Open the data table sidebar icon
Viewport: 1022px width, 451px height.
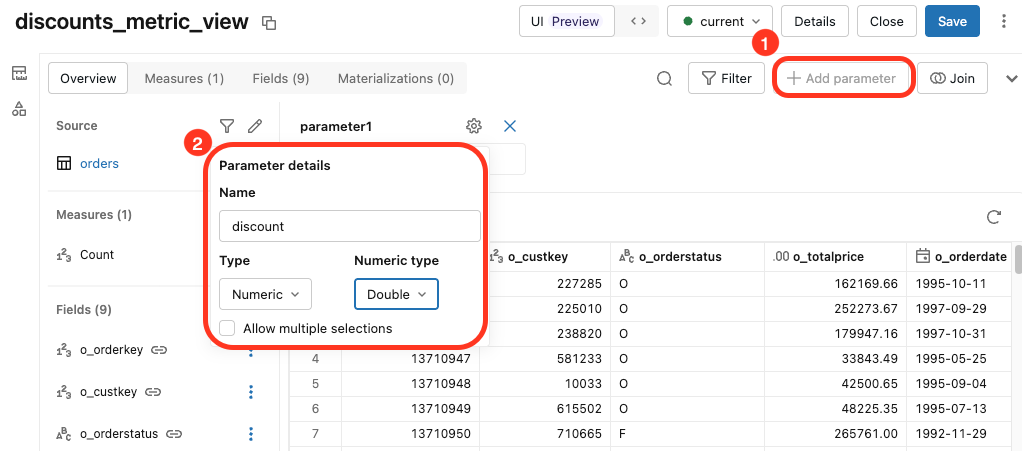[20, 73]
